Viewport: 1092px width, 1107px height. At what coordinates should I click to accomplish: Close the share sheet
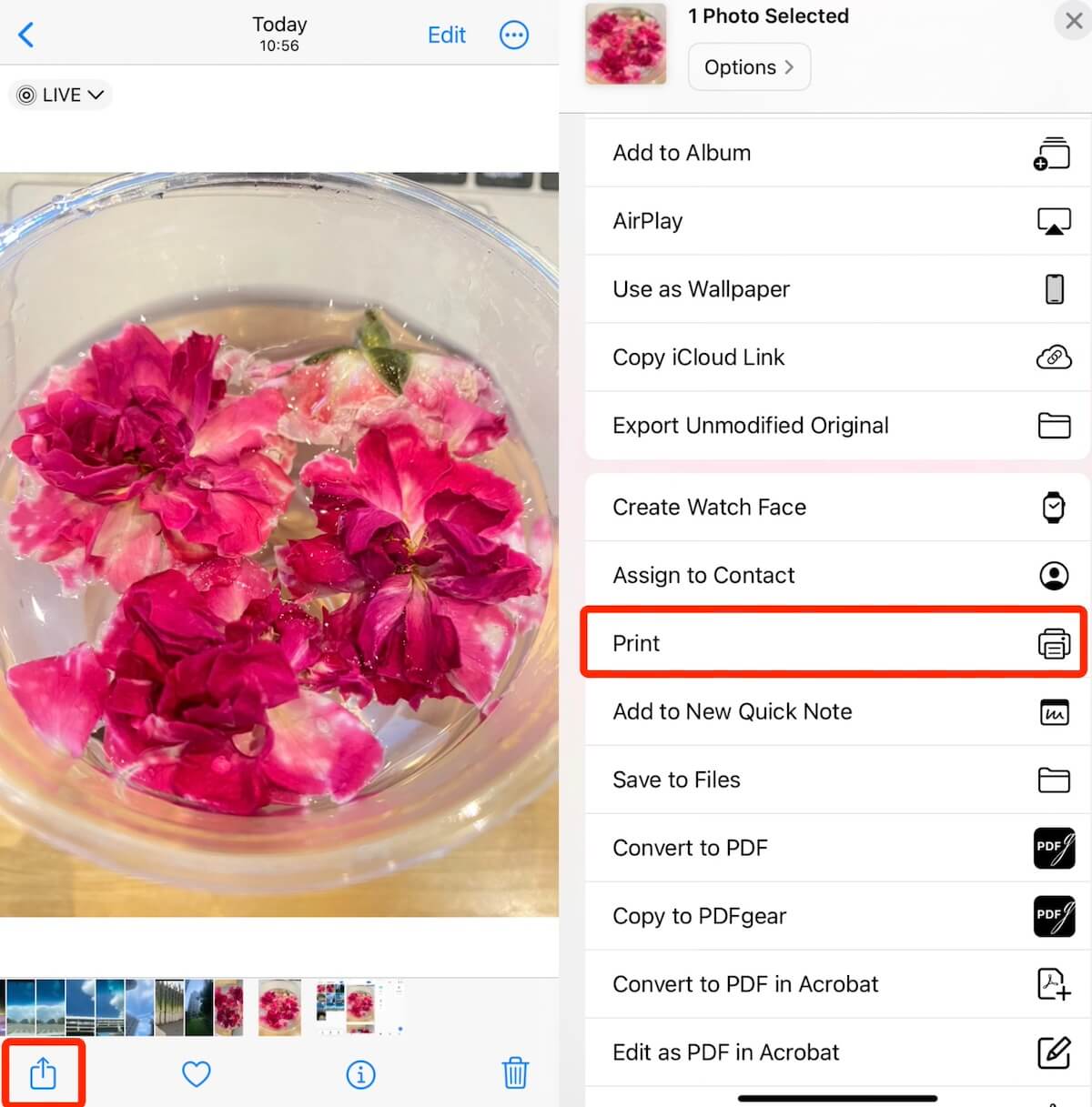click(x=1073, y=20)
